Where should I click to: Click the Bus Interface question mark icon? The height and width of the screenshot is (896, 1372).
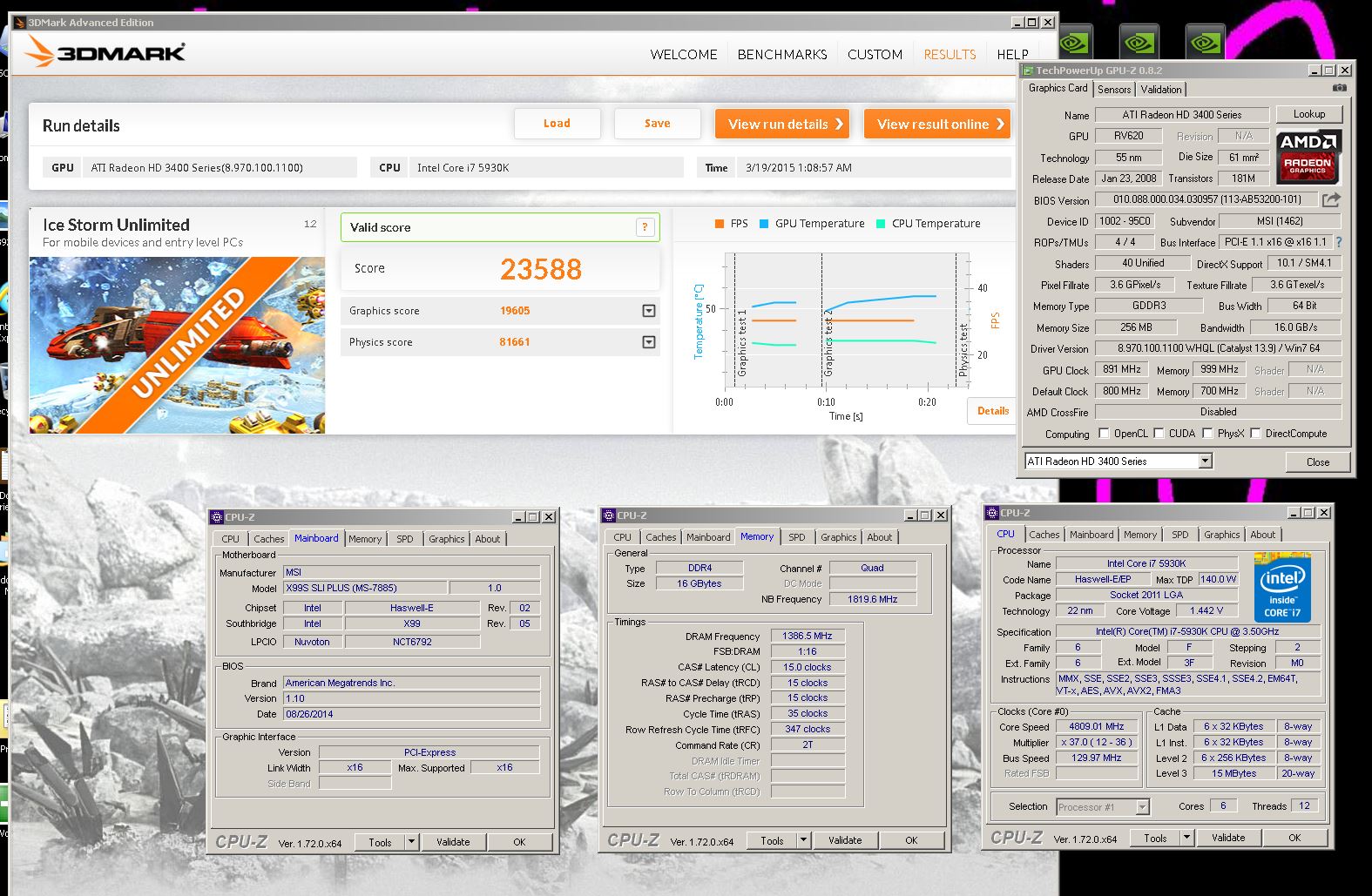(1338, 242)
